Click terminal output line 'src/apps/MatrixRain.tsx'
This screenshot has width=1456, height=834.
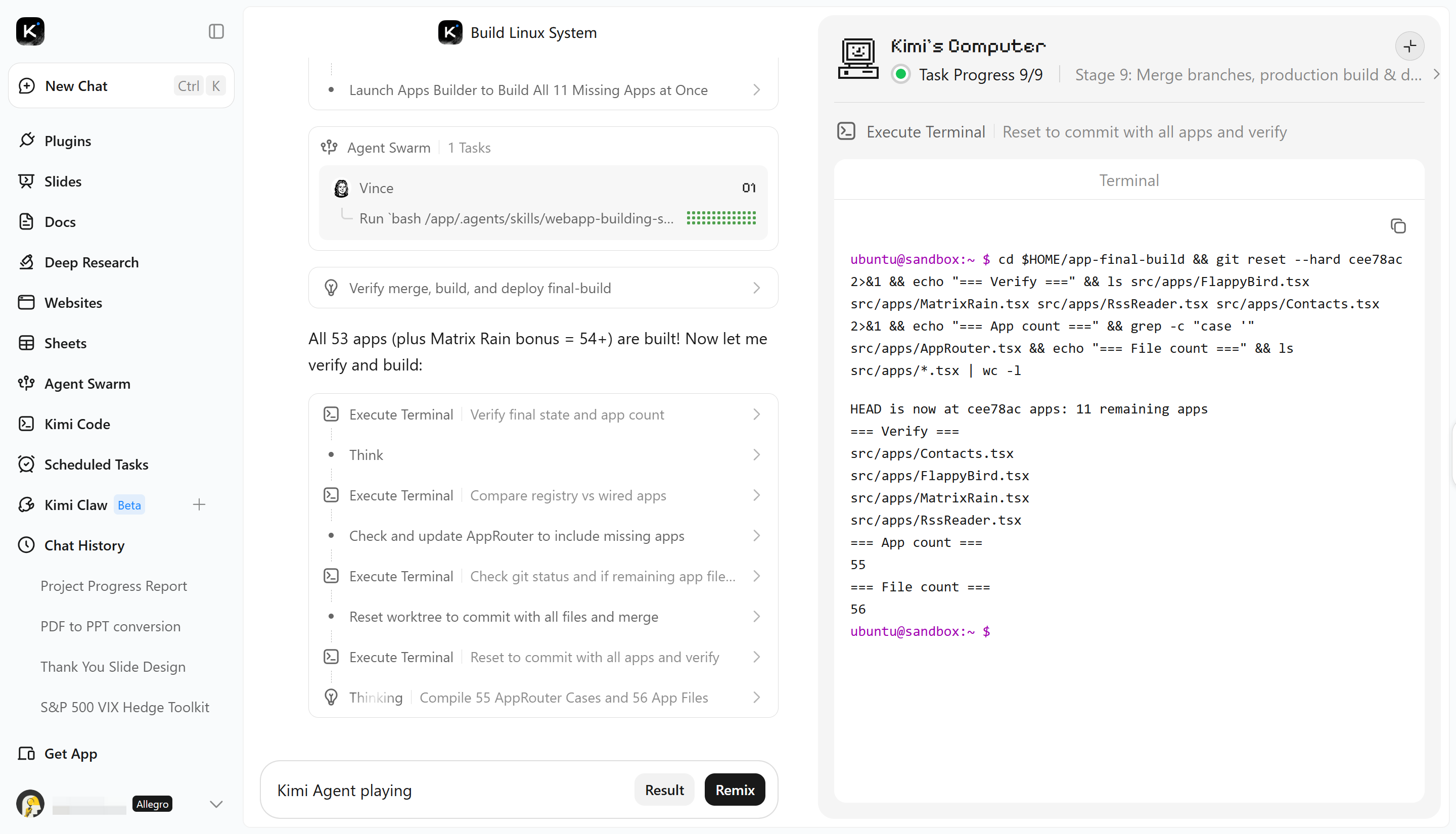click(x=939, y=498)
